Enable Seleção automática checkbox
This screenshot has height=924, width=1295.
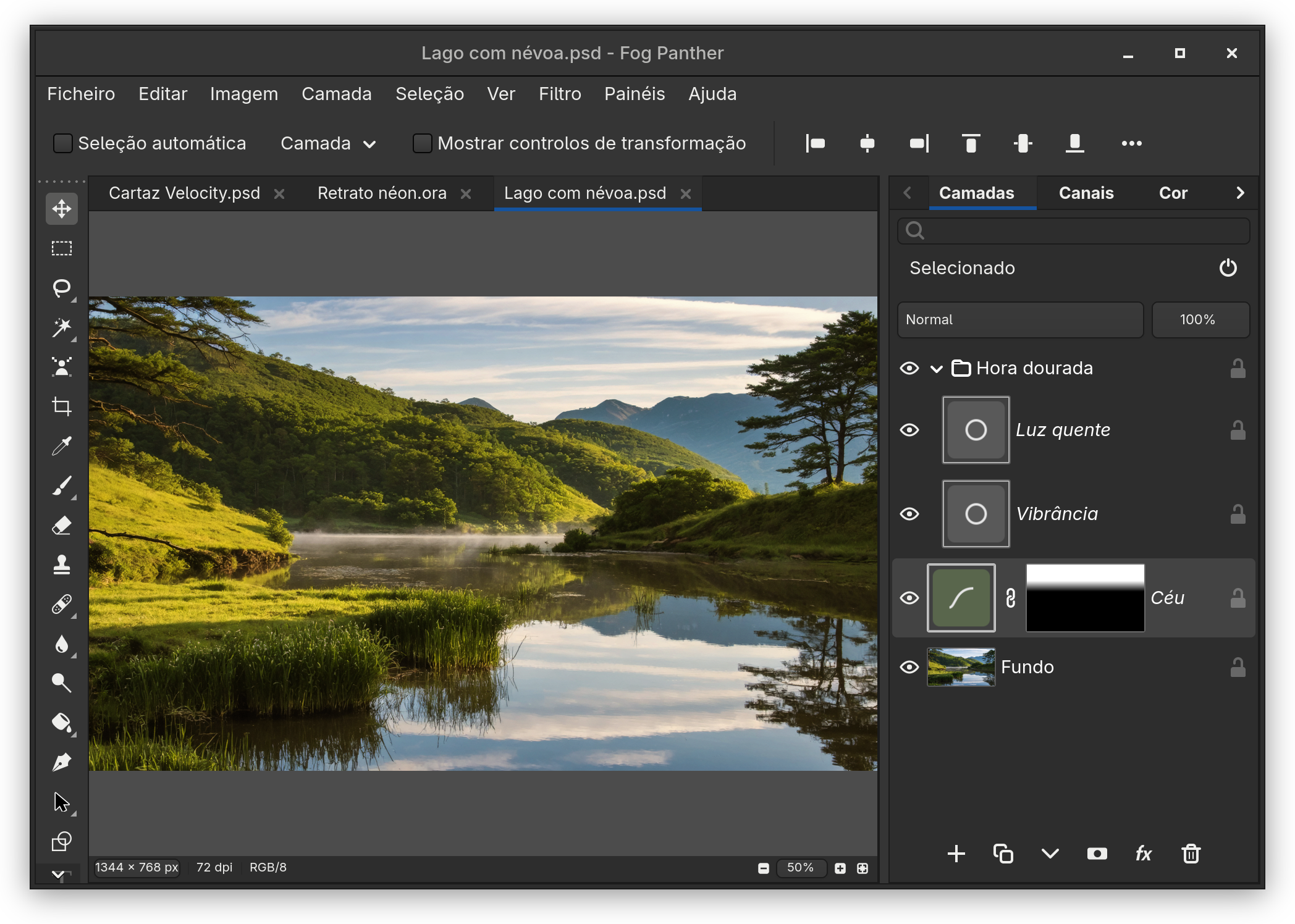tap(63, 143)
